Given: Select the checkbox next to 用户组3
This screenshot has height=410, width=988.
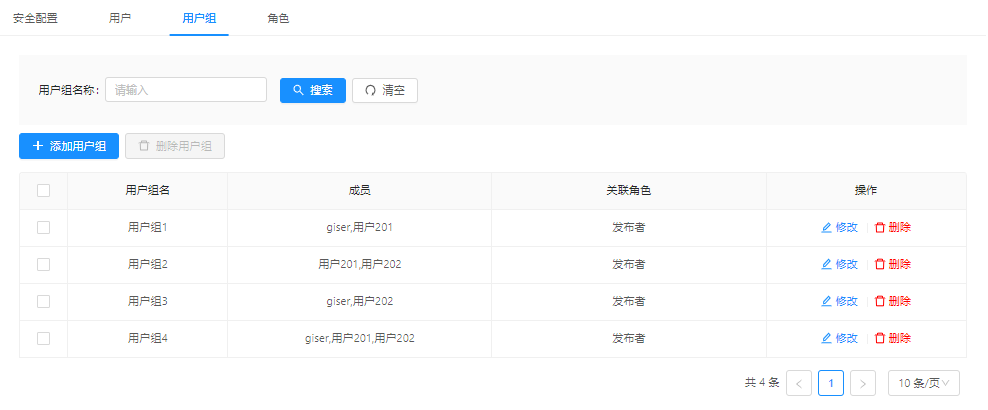Looking at the screenshot, I should point(43,302).
